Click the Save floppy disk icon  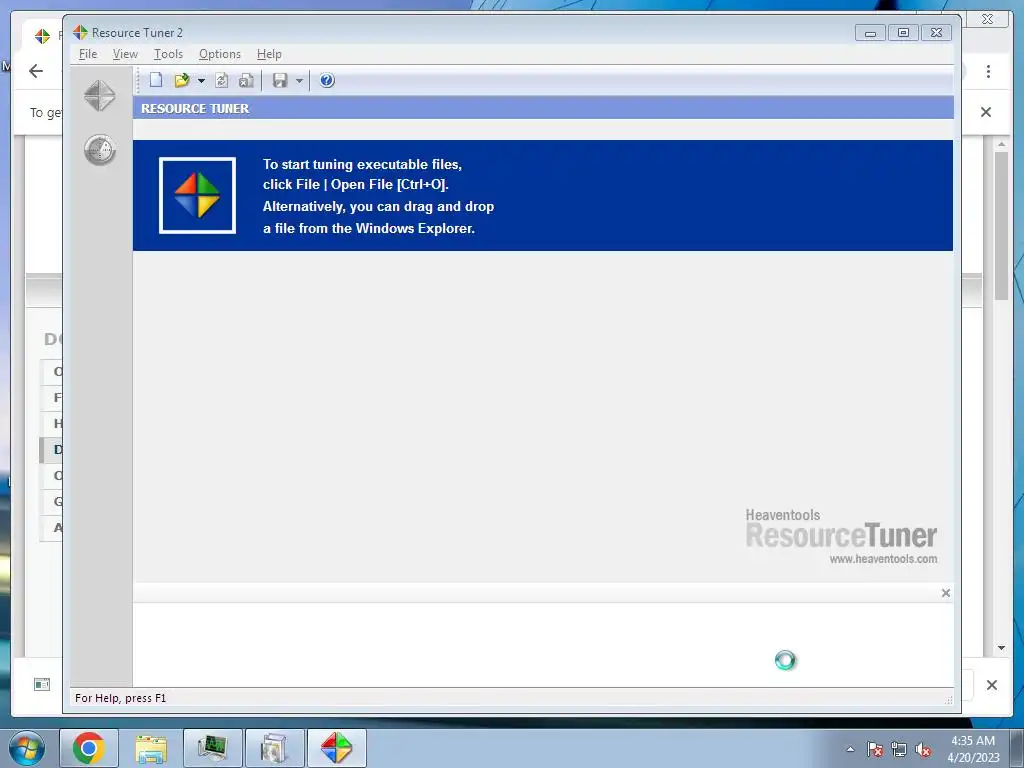click(x=280, y=80)
